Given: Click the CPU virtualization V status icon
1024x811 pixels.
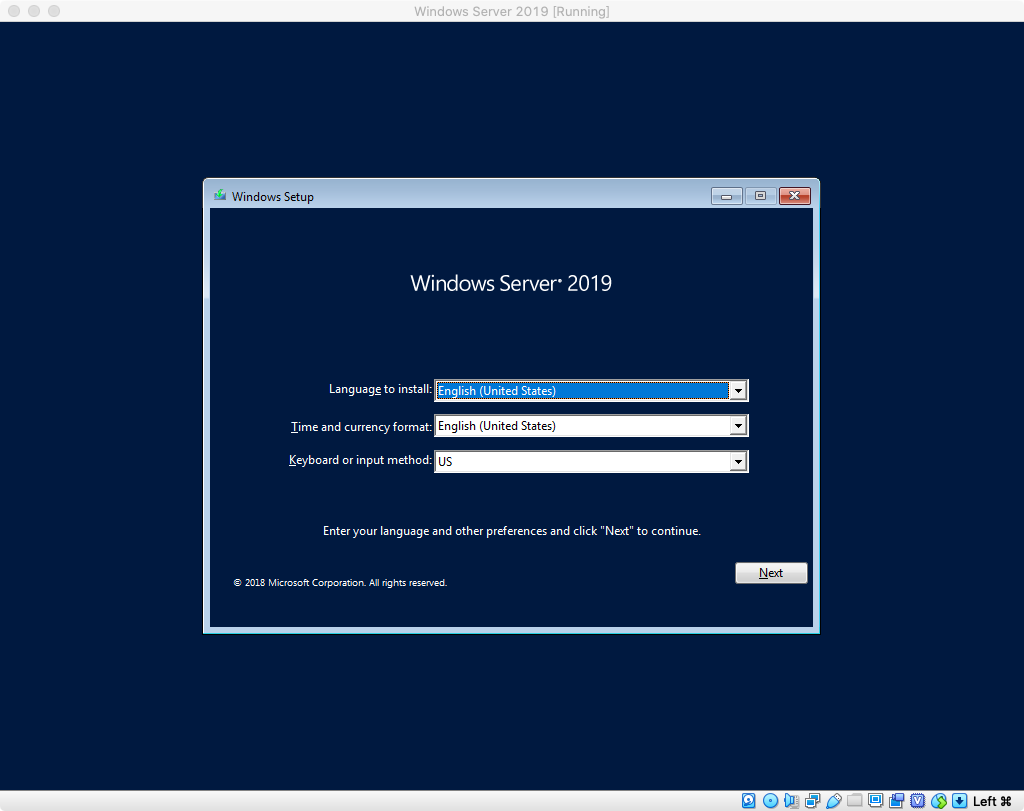Looking at the screenshot, I should click(x=918, y=801).
